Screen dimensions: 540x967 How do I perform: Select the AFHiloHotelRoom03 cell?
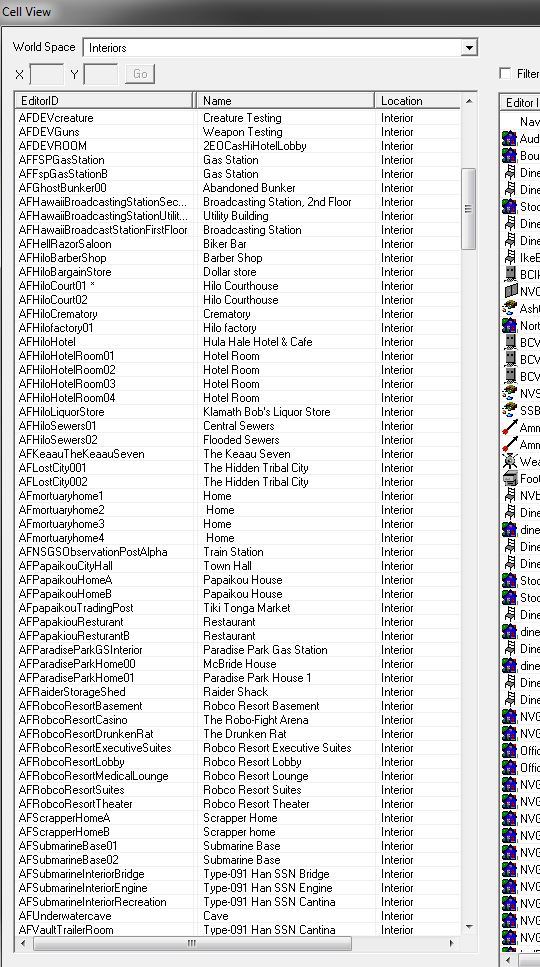67,384
